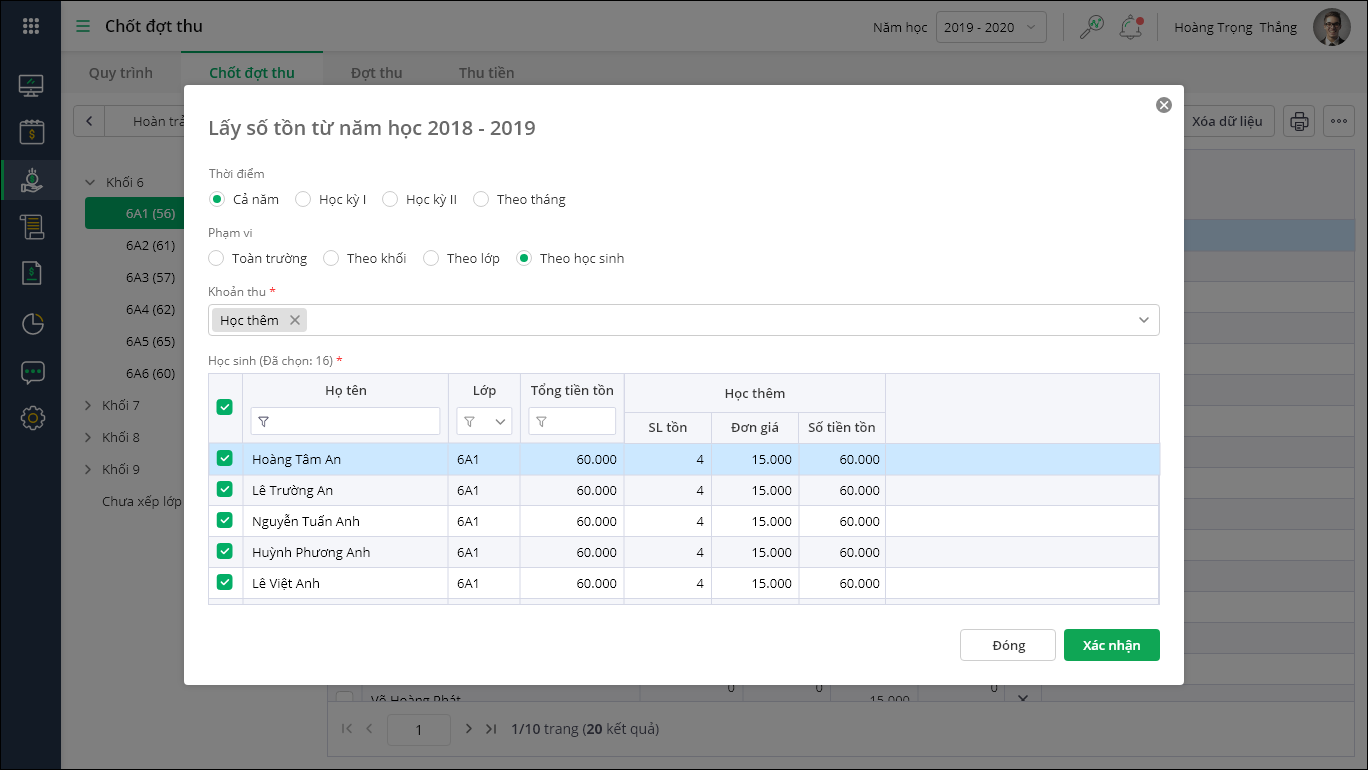Open the chat message sidebar icon

[32, 372]
